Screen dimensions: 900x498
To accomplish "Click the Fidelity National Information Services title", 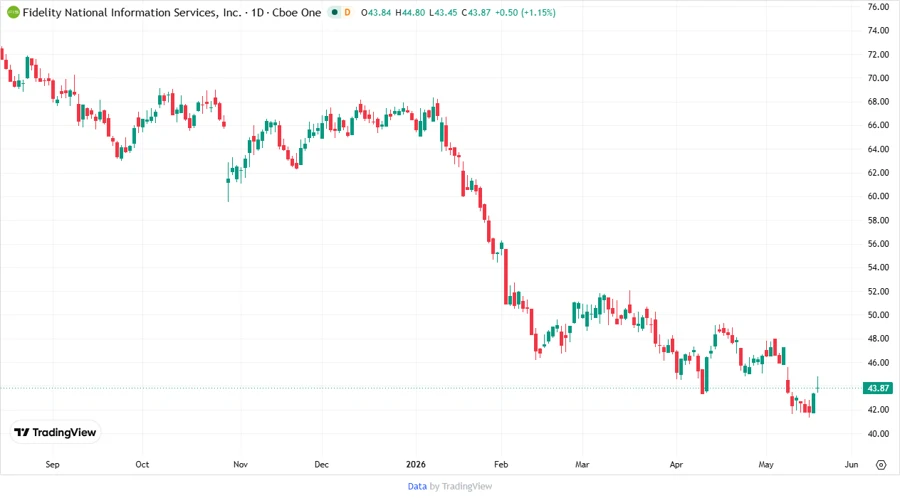I will [132, 12].
